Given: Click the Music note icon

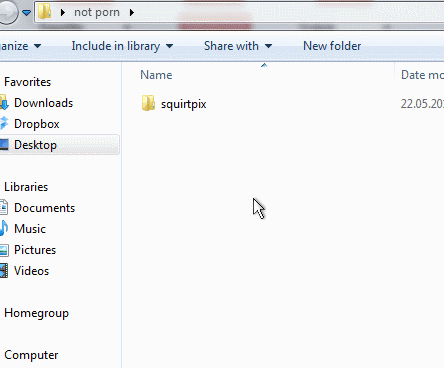Looking at the screenshot, I should tap(4, 229).
